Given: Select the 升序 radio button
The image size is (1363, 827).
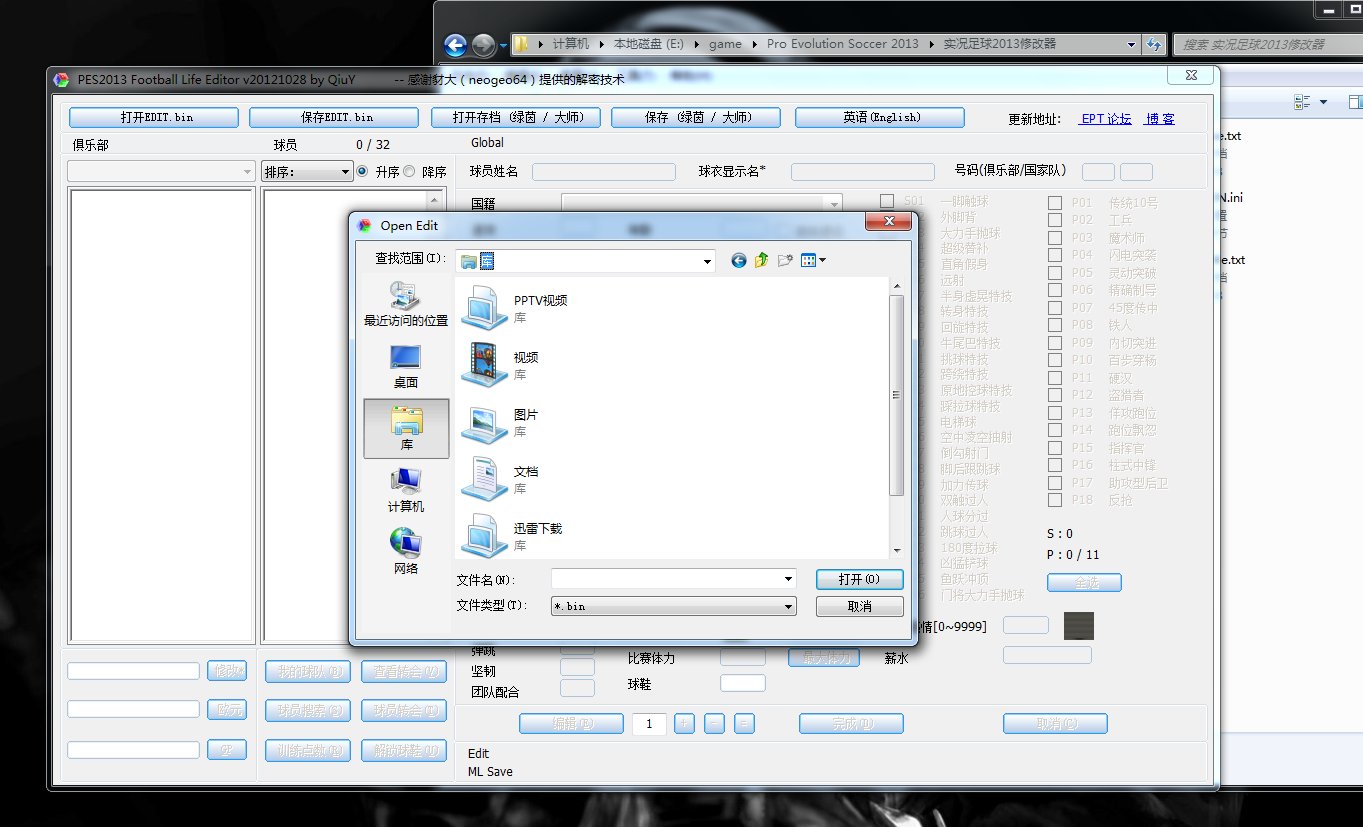Looking at the screenshot, I should click(362, 172).
